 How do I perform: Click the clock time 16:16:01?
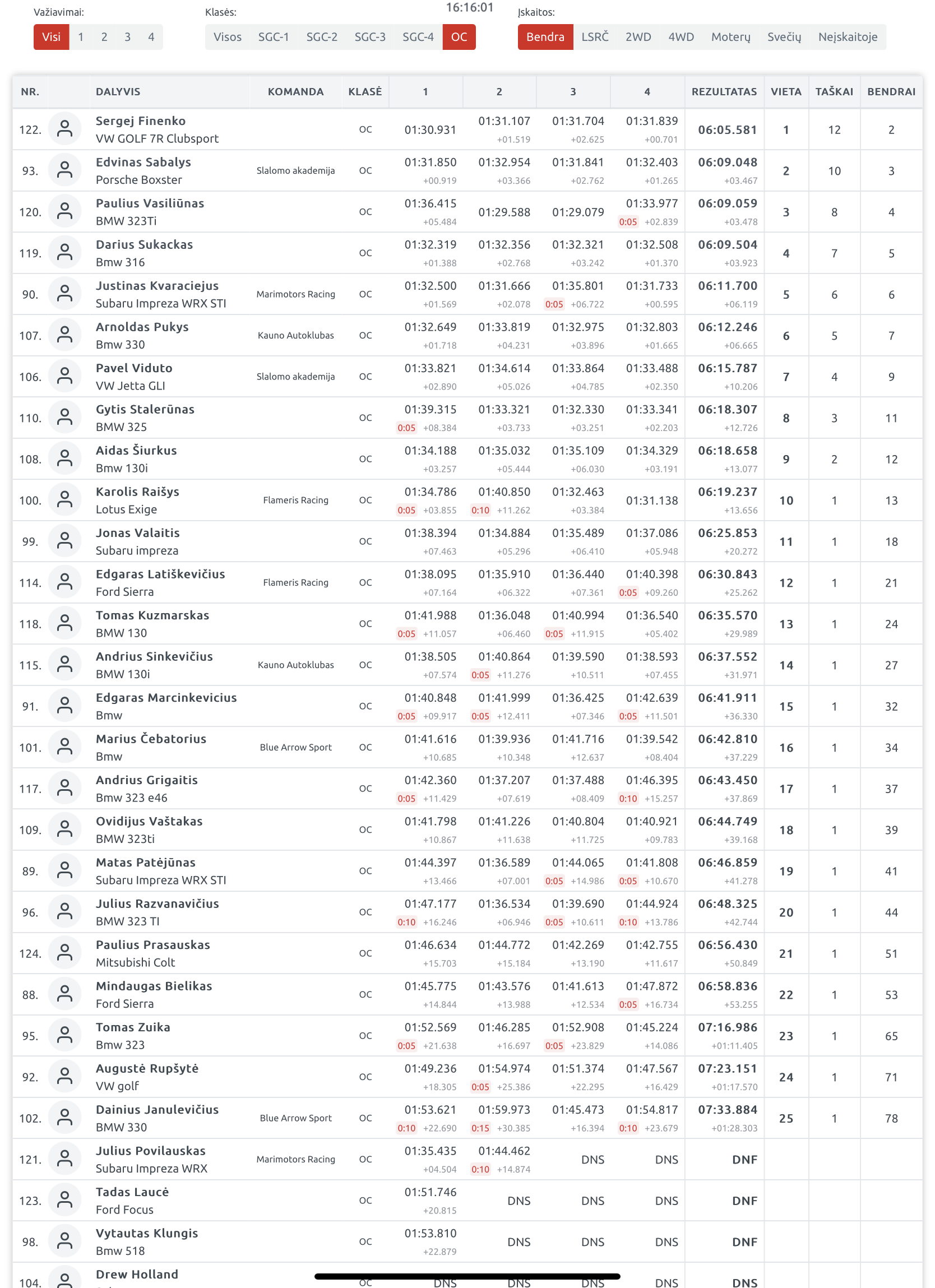click(x=469, y=7)
